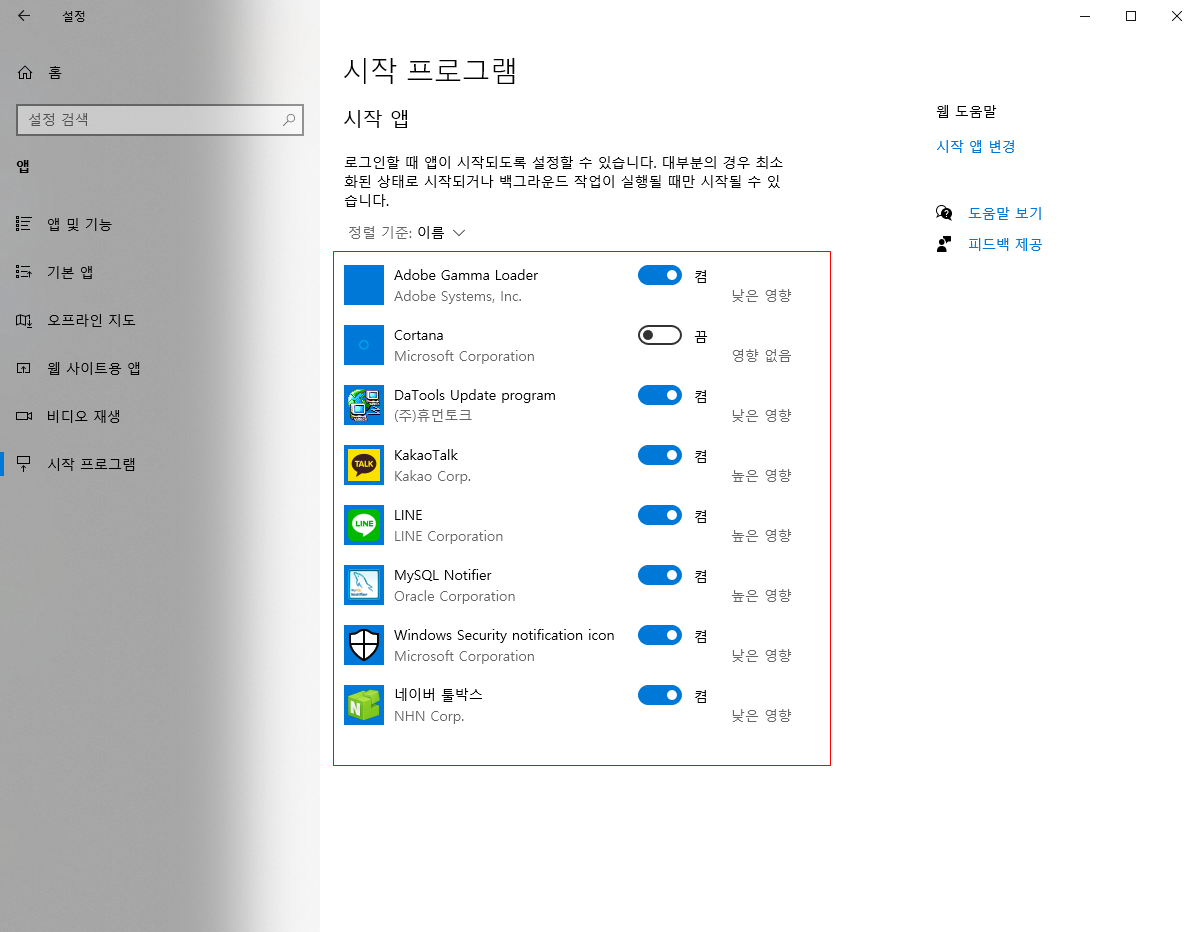Click the LINE Corporation publisher text
1200x932 pixels.
(449, 536)
